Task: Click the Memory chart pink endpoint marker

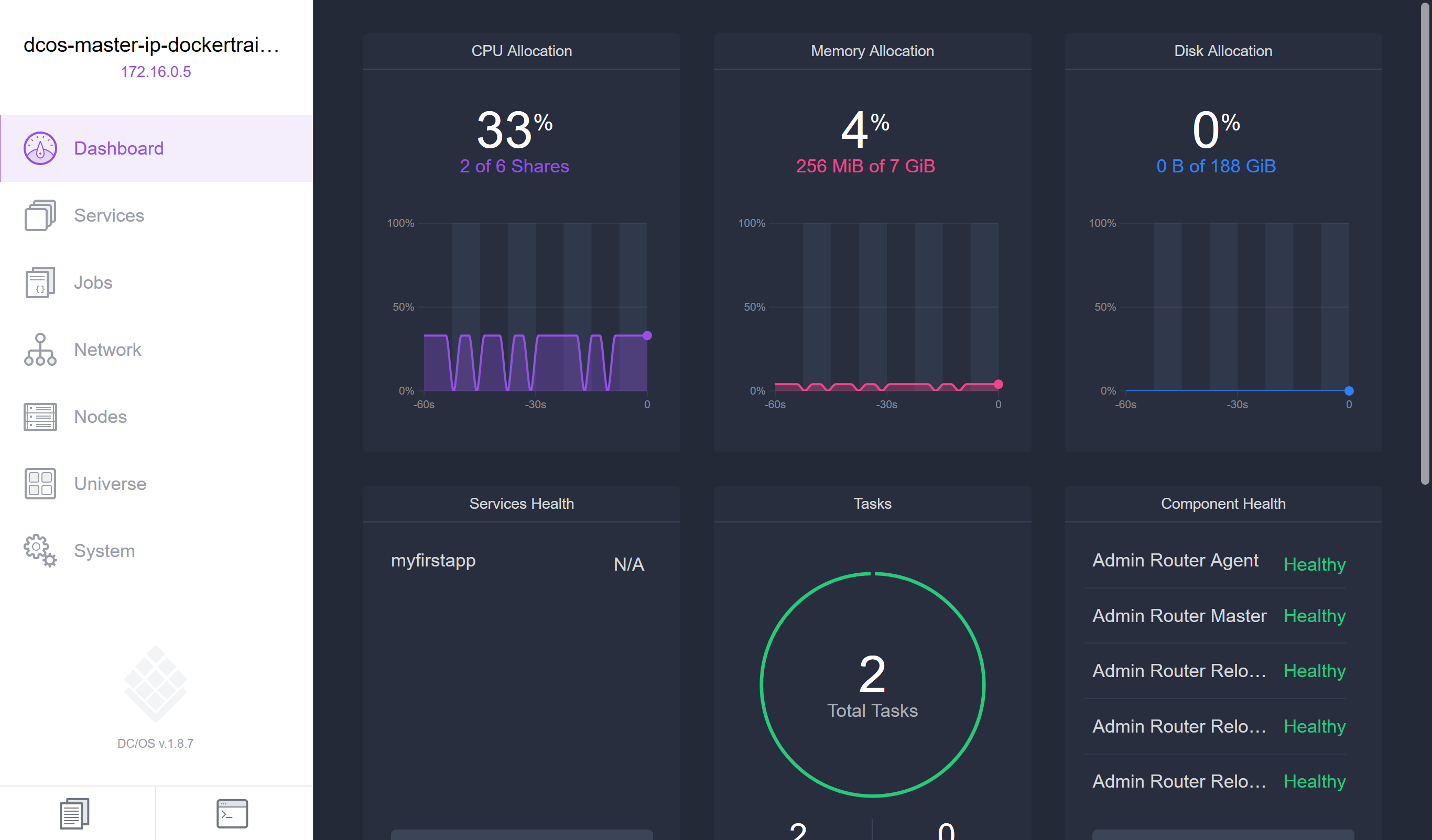Action: click(999, 385)
